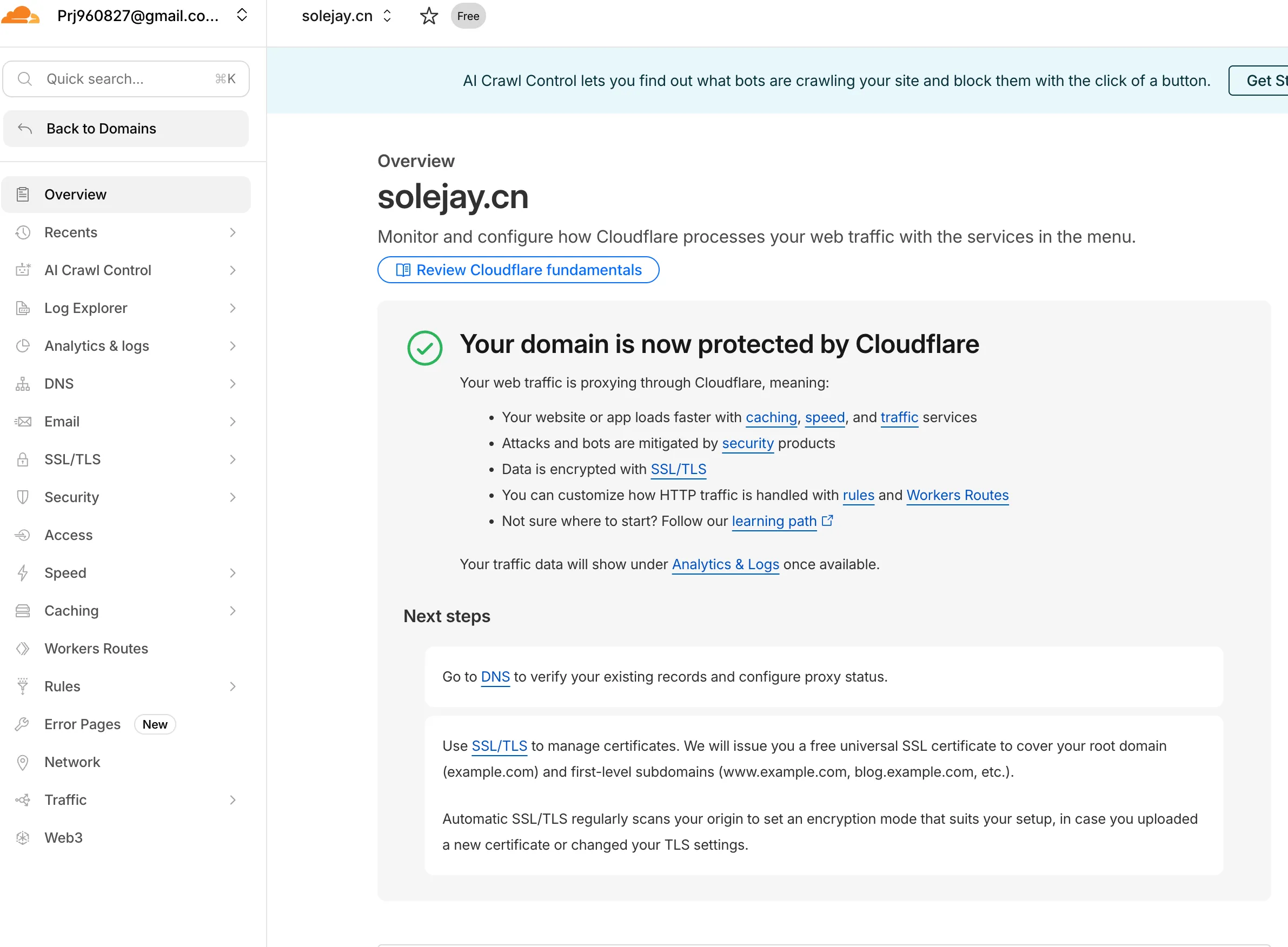Focus the Quick search field
The height and width of the screenshot is (947, 1288).
point(126,79)
